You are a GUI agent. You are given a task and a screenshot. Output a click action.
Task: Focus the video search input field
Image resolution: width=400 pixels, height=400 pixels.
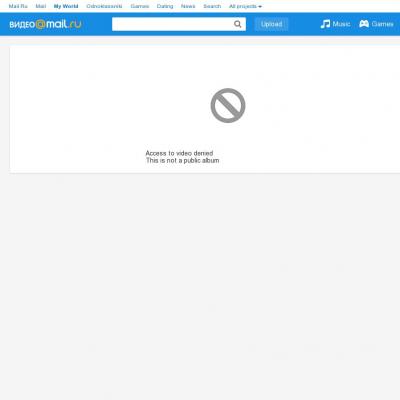tap(173, 24)
